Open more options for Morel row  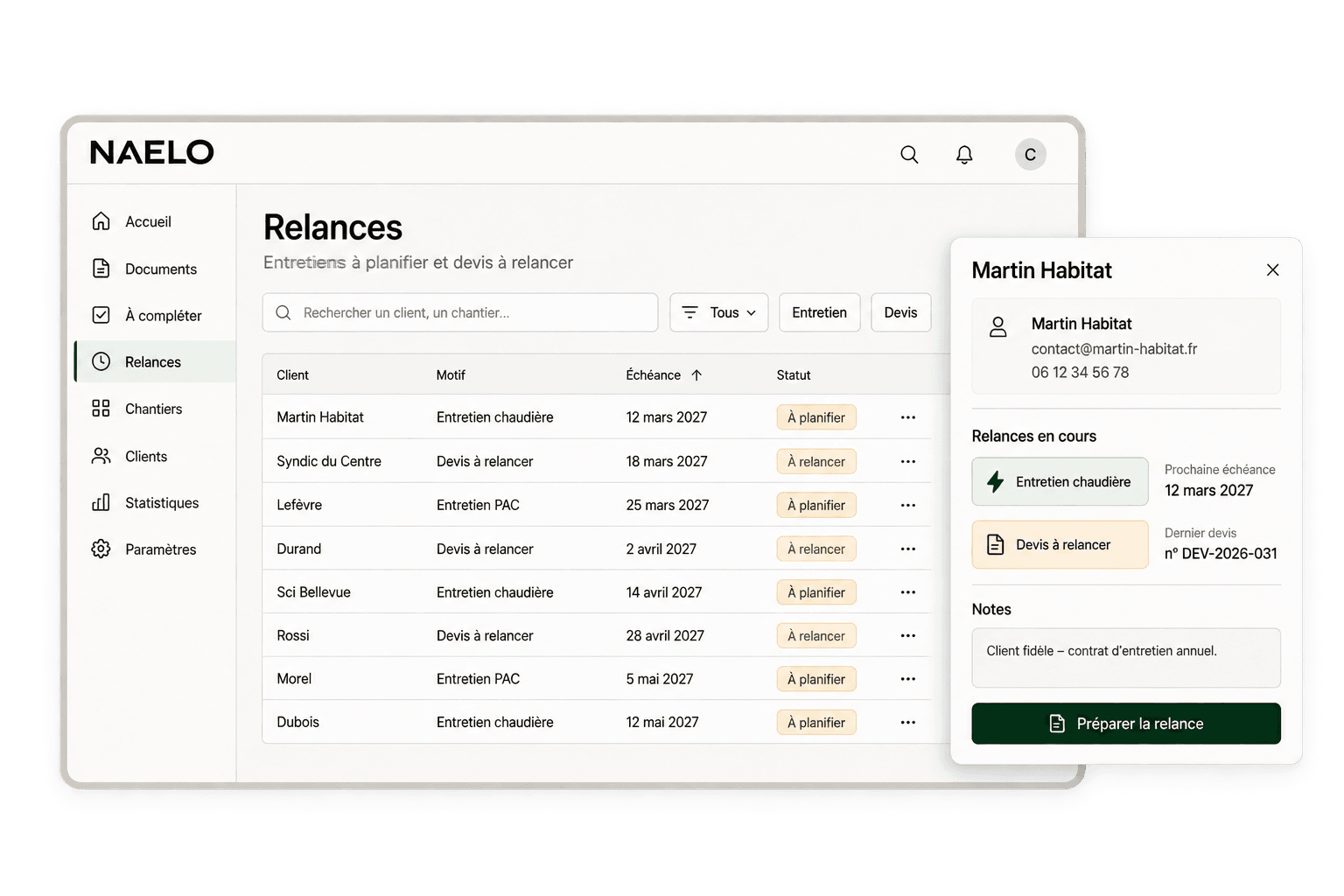click(x=908, y=679)
